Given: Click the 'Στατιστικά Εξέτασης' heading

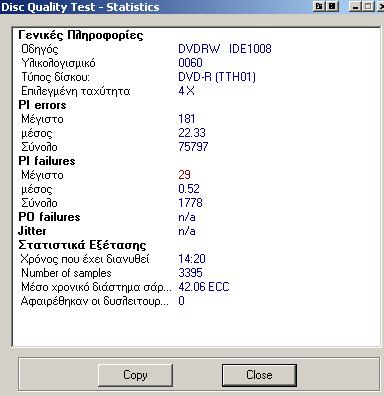Looking at the screenshot, I should [82, 245].
